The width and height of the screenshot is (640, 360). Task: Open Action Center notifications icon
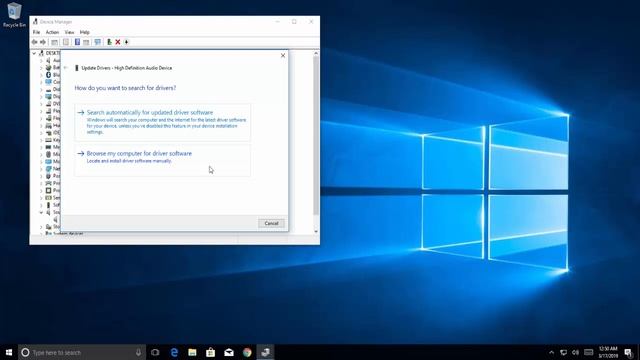pos(629,352)
